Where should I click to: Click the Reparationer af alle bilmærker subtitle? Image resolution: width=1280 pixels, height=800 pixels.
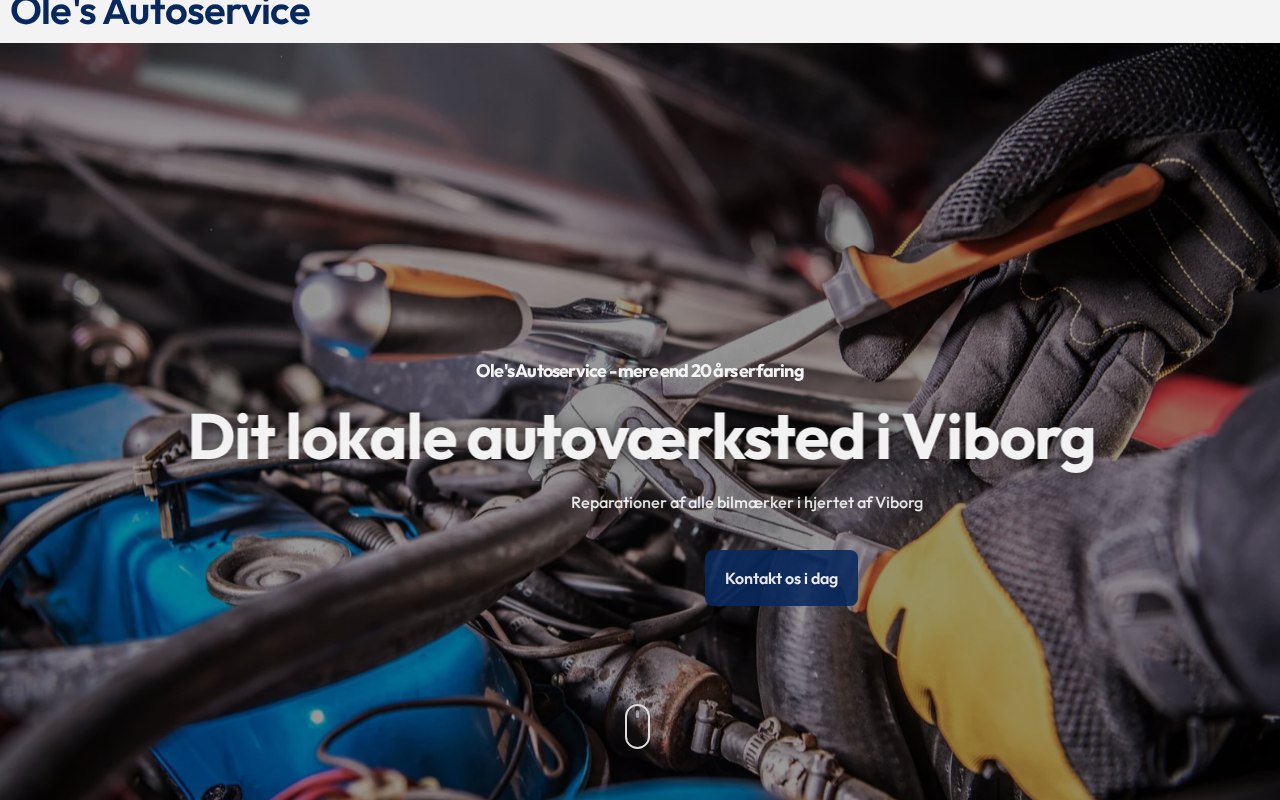[x=746, y=502]
